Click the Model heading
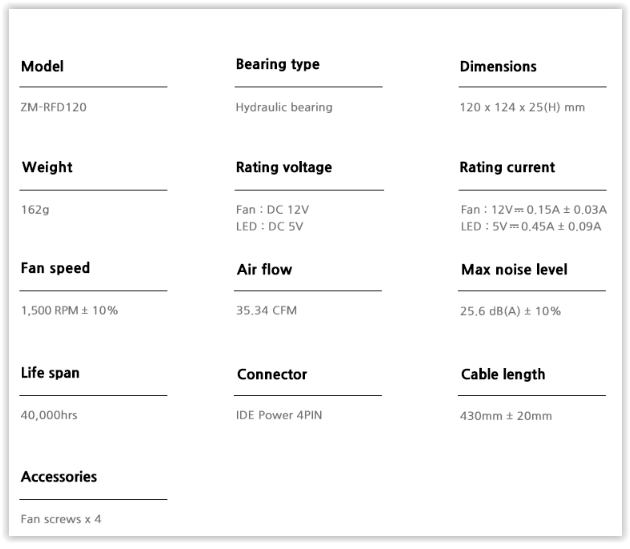 (x=42, y=67)
